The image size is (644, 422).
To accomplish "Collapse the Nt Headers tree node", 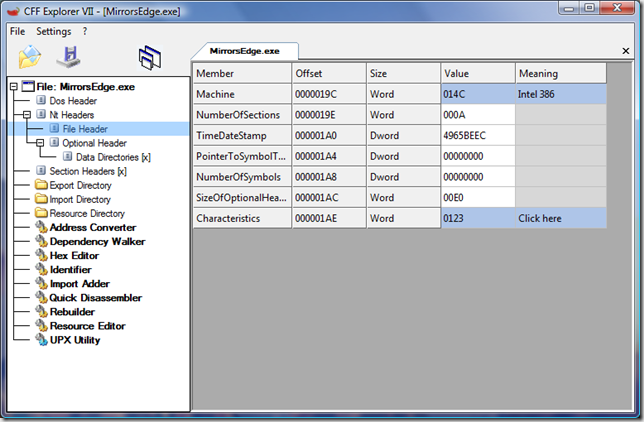I will (27, 115).
